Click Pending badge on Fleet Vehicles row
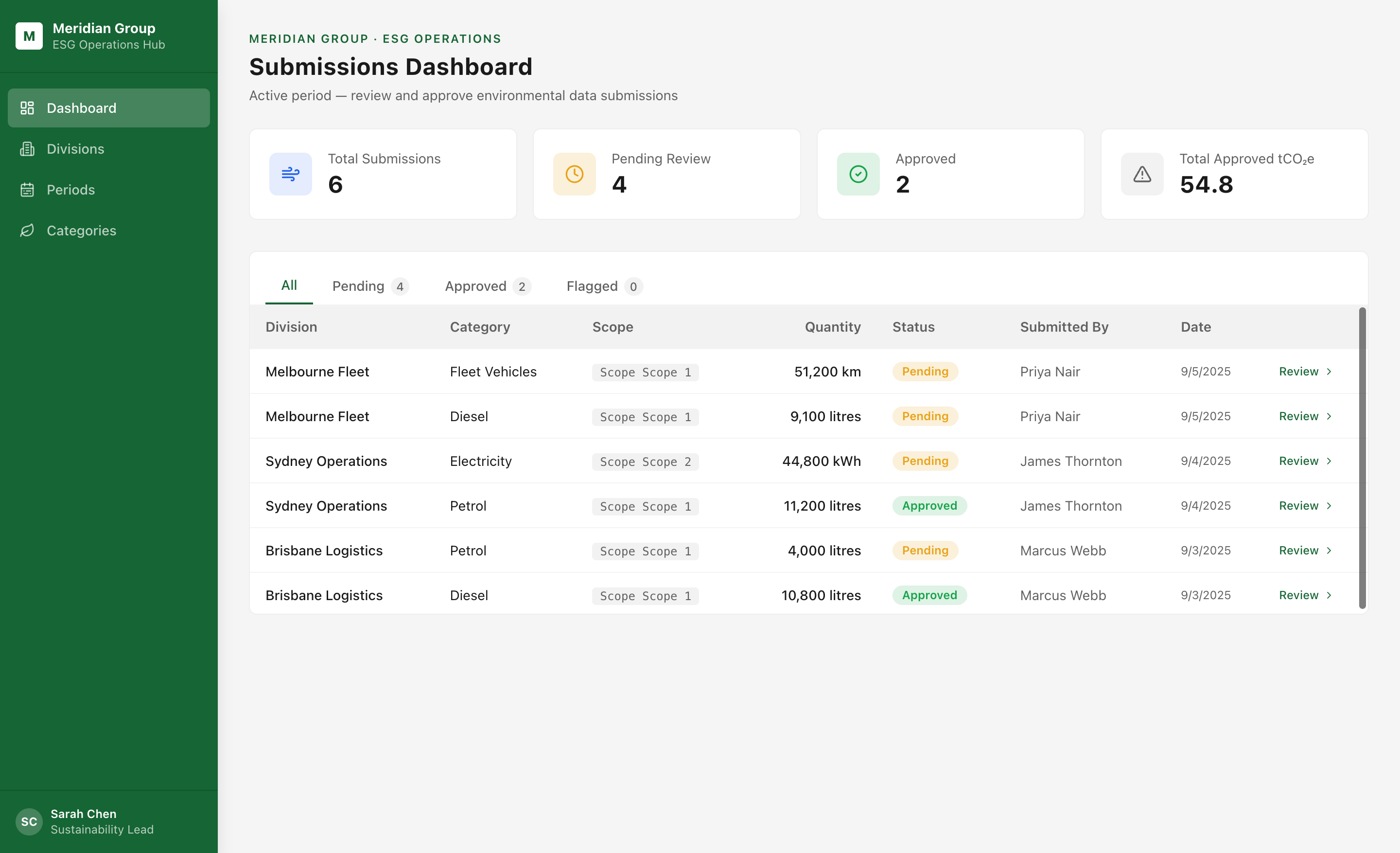The height and width of the screenshot is (853, 1400). (925, 372)
